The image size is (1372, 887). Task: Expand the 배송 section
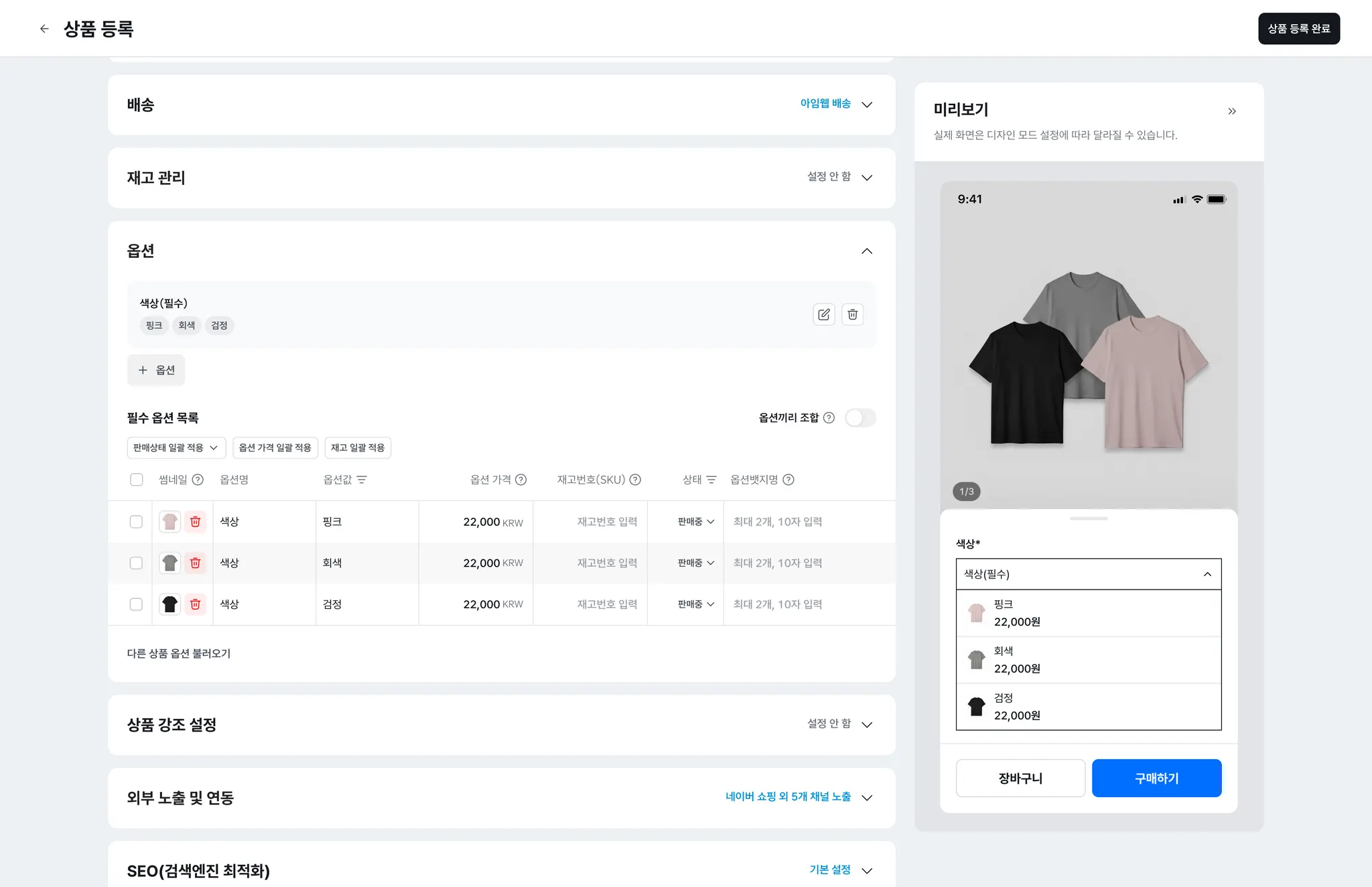[x=866, y=105]
